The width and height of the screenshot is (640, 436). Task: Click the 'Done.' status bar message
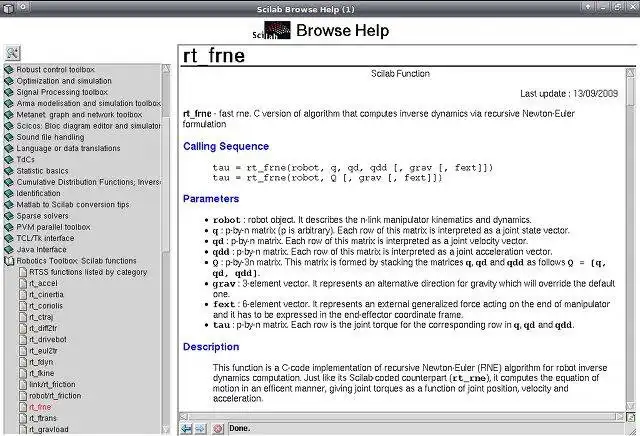240,428
